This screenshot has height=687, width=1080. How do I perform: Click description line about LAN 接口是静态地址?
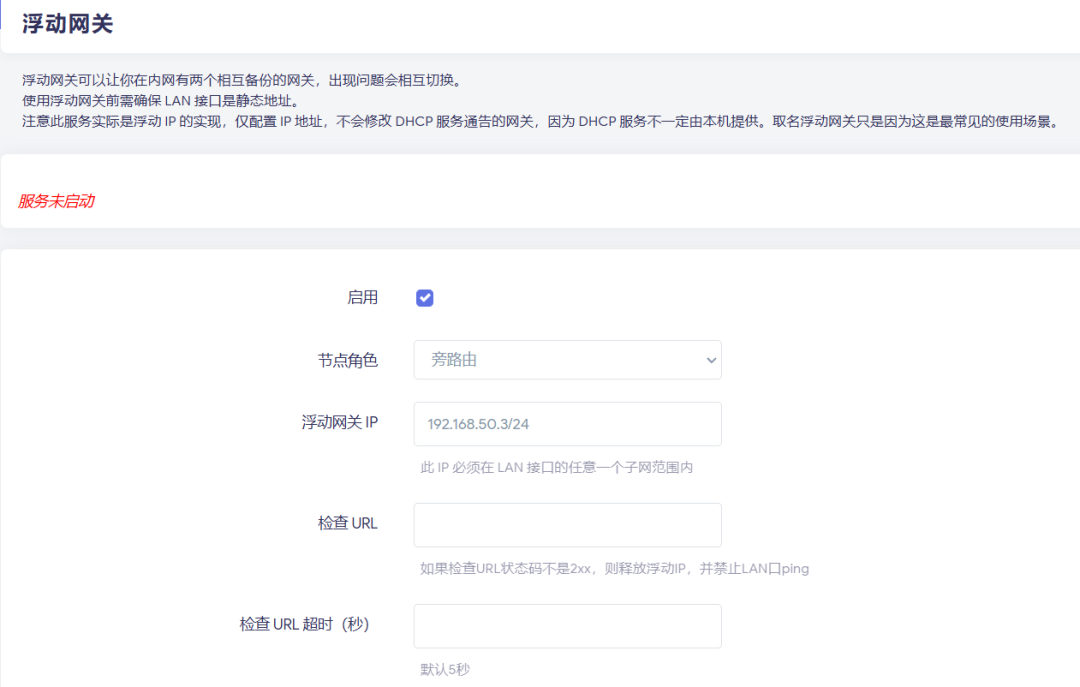[x=160, y=100]
